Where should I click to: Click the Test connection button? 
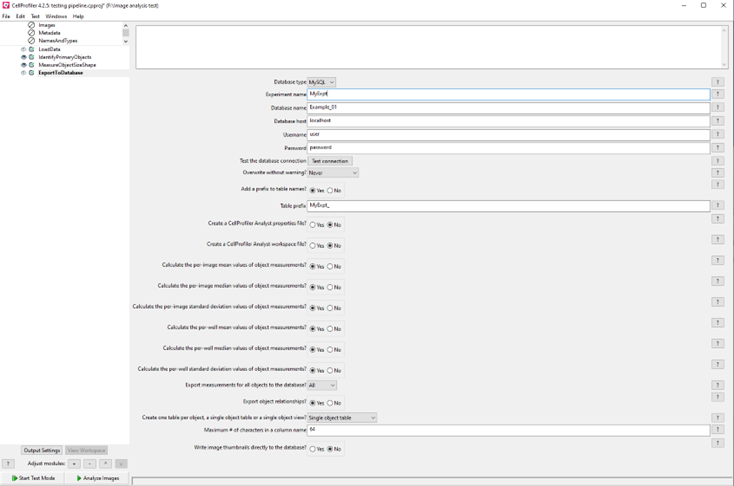pos(330,161)
